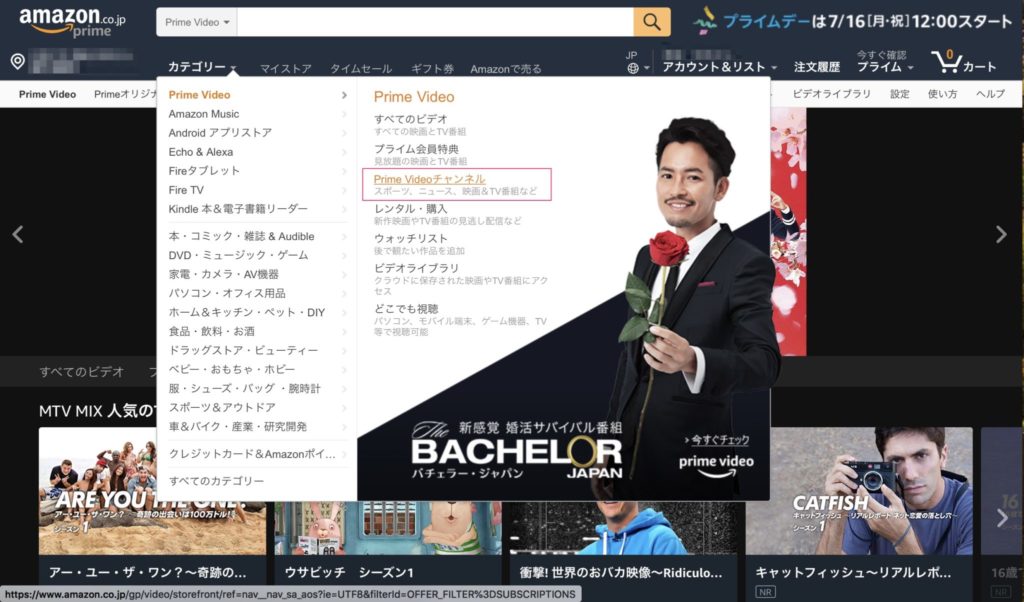Click the プライムデー promotion banner
Image resolution: width=1024 pixels, height=602 pixels.
852,22
